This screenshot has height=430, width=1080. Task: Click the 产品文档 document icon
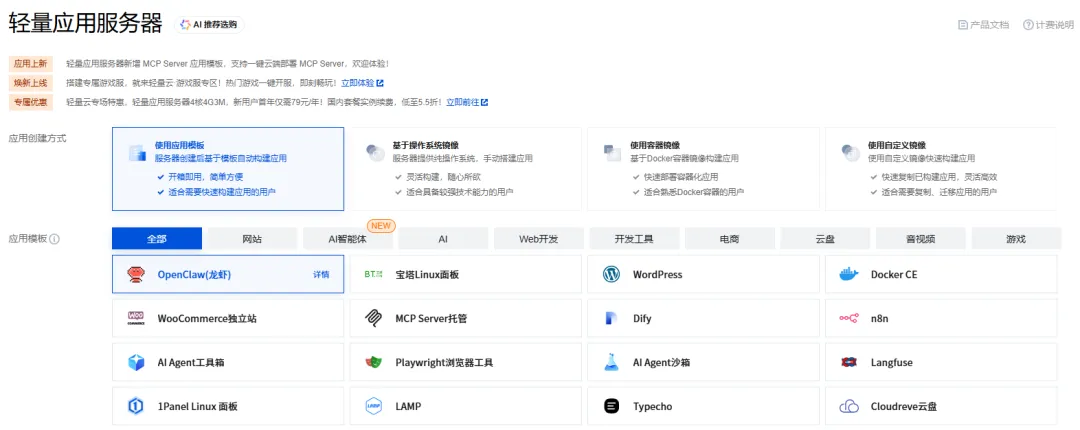click(x=963, y=25)
